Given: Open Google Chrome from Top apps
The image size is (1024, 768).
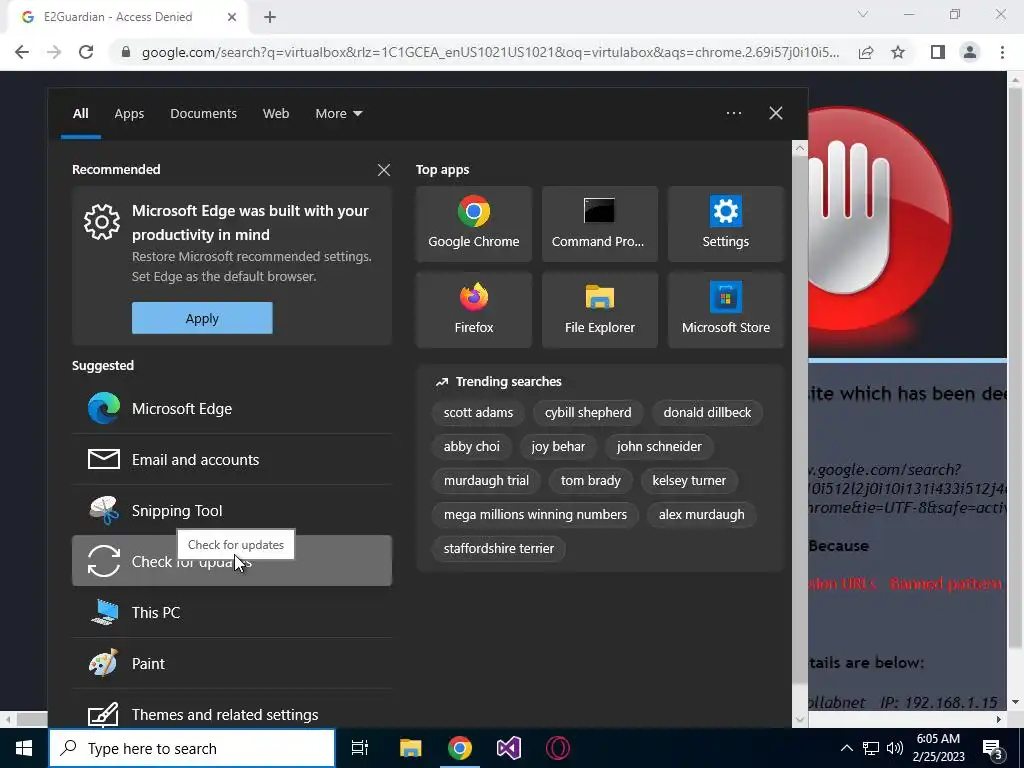Looking at the screenshot, I should point(473,224).
